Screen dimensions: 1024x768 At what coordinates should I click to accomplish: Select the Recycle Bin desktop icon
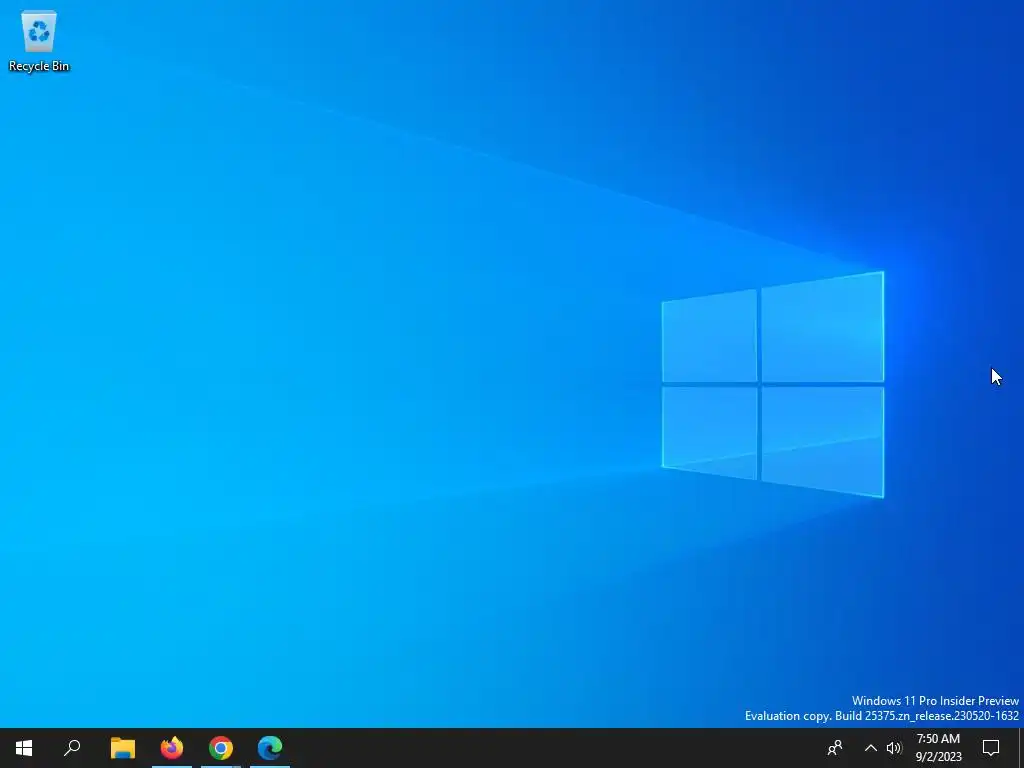pos(39,40)
